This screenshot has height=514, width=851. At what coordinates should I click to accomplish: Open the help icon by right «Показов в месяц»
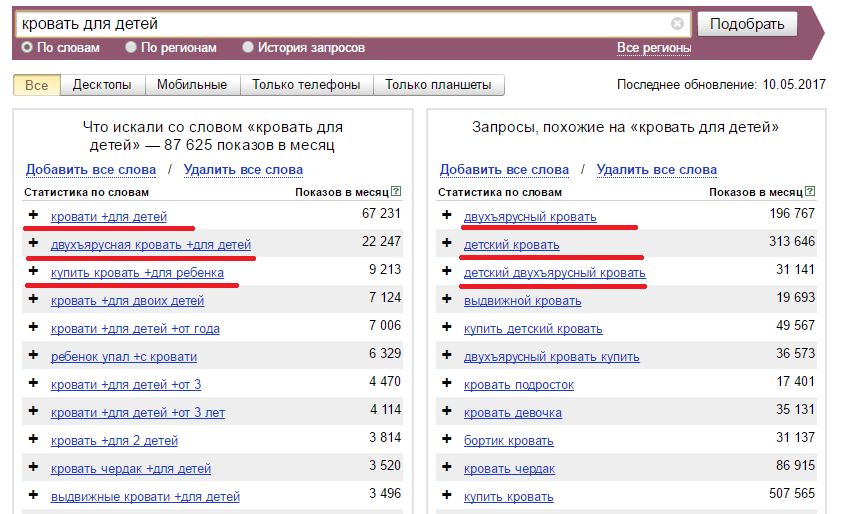(810, 191)
